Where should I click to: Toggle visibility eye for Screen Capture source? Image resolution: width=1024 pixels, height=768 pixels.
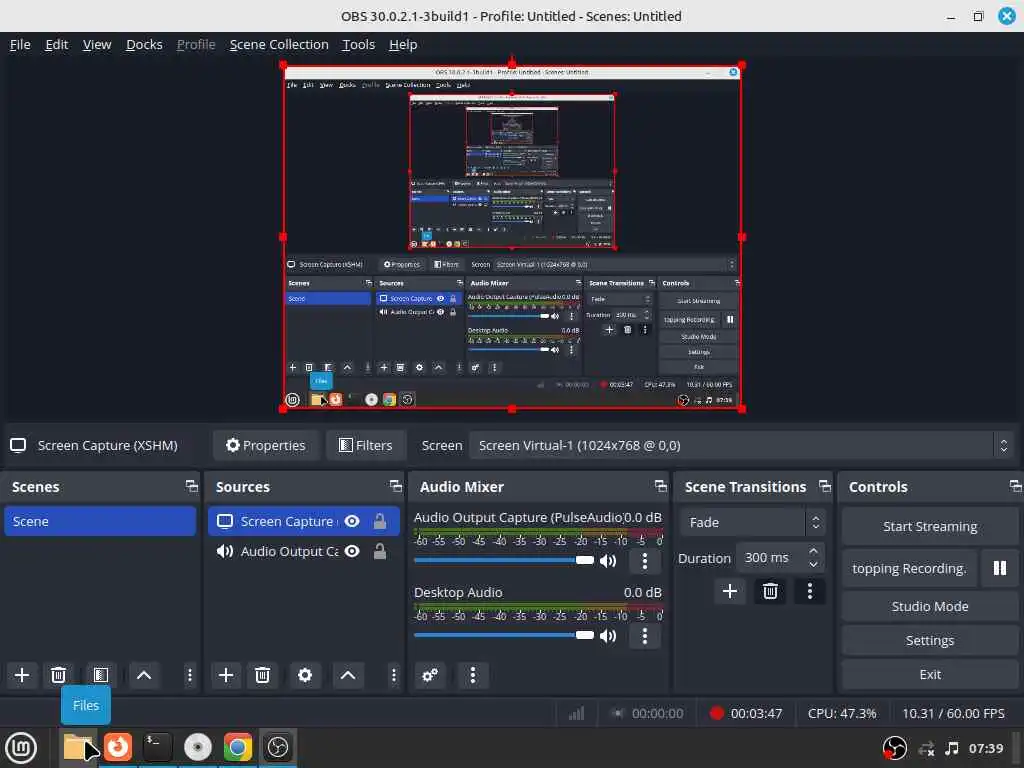click(x=352, y=521)
